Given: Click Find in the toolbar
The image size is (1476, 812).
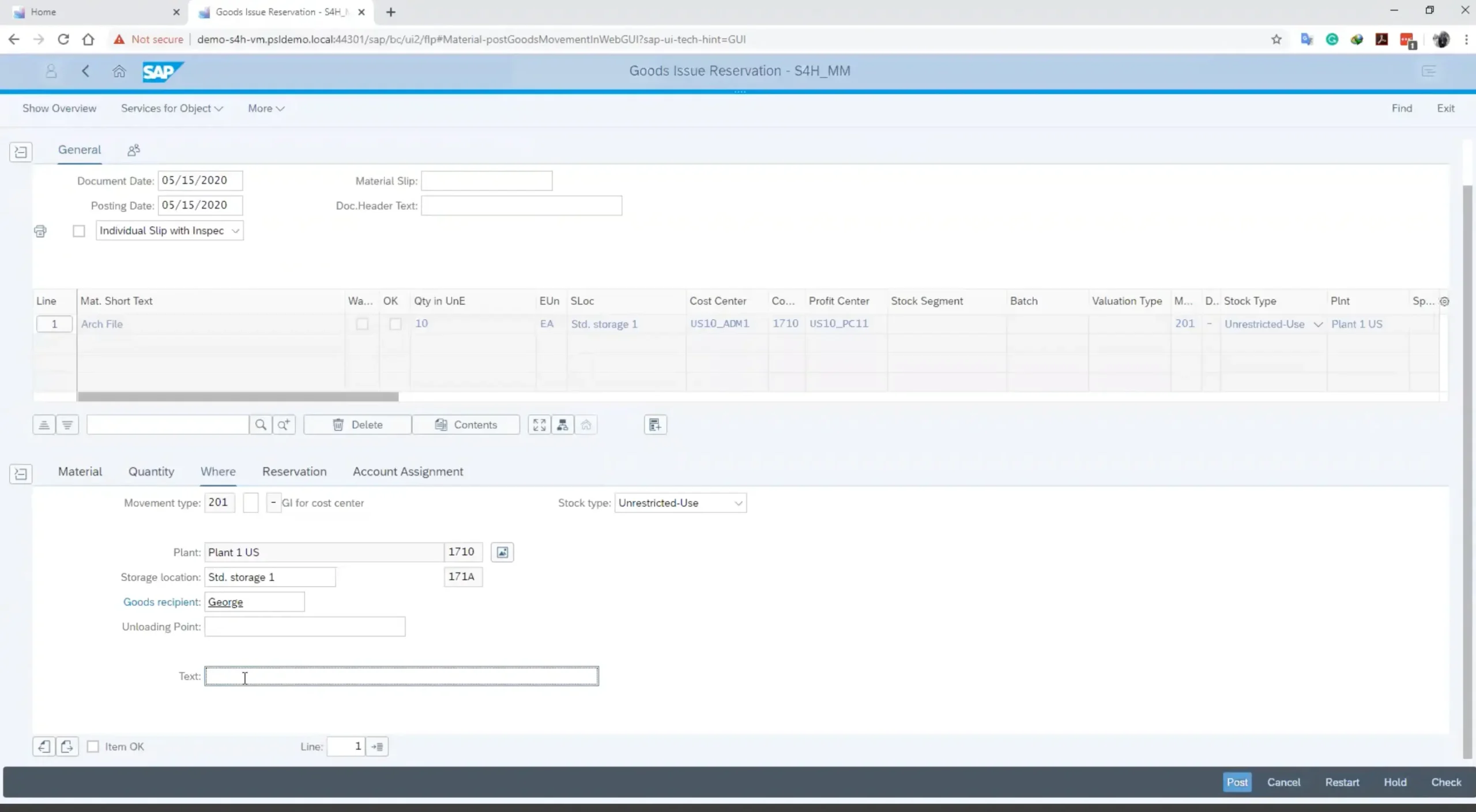Looking at the screenshot, I should (x=1402, y=108).
